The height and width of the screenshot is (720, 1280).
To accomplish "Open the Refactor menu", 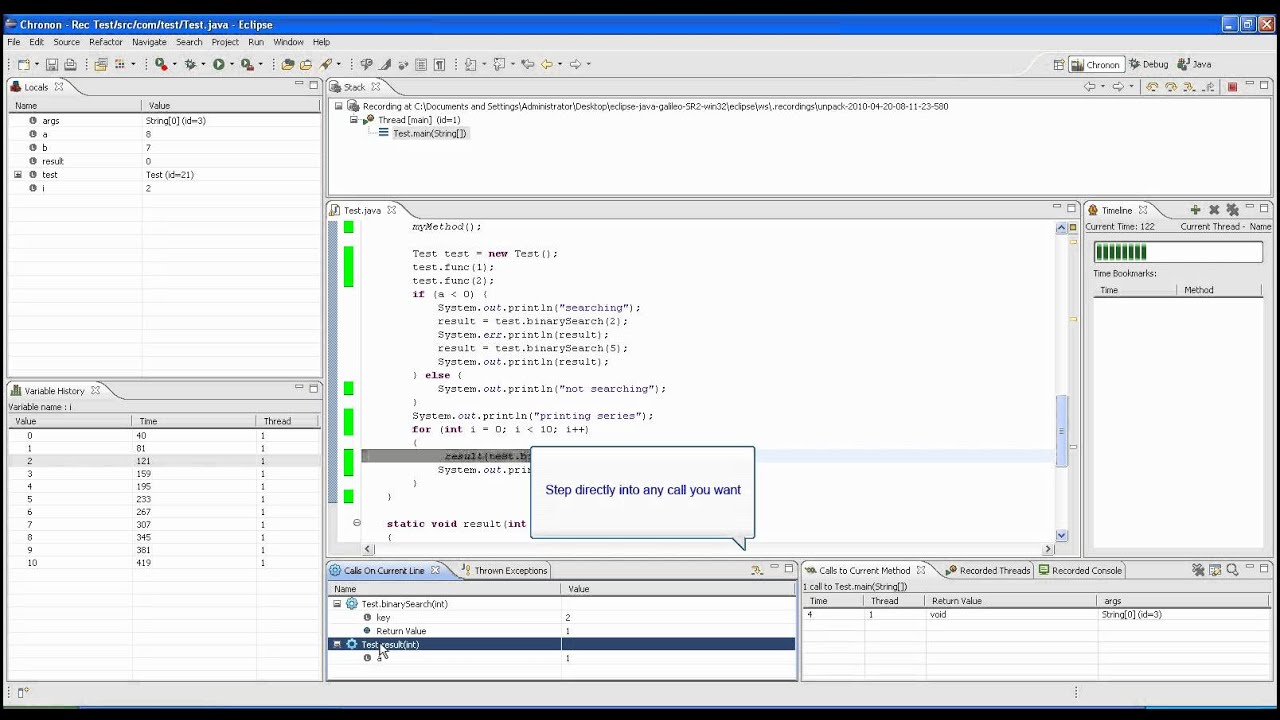I will (105, 42).
